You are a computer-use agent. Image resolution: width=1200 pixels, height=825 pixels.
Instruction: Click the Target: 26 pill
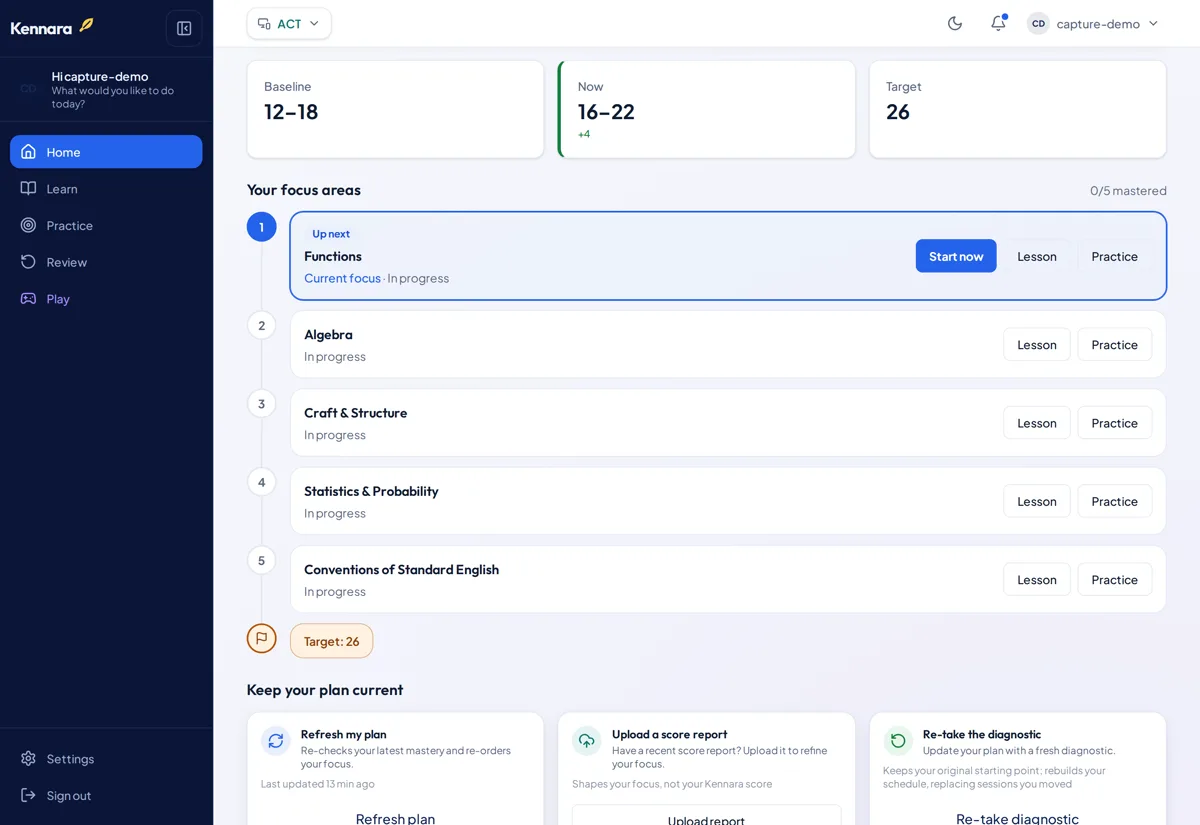point(332,641)
